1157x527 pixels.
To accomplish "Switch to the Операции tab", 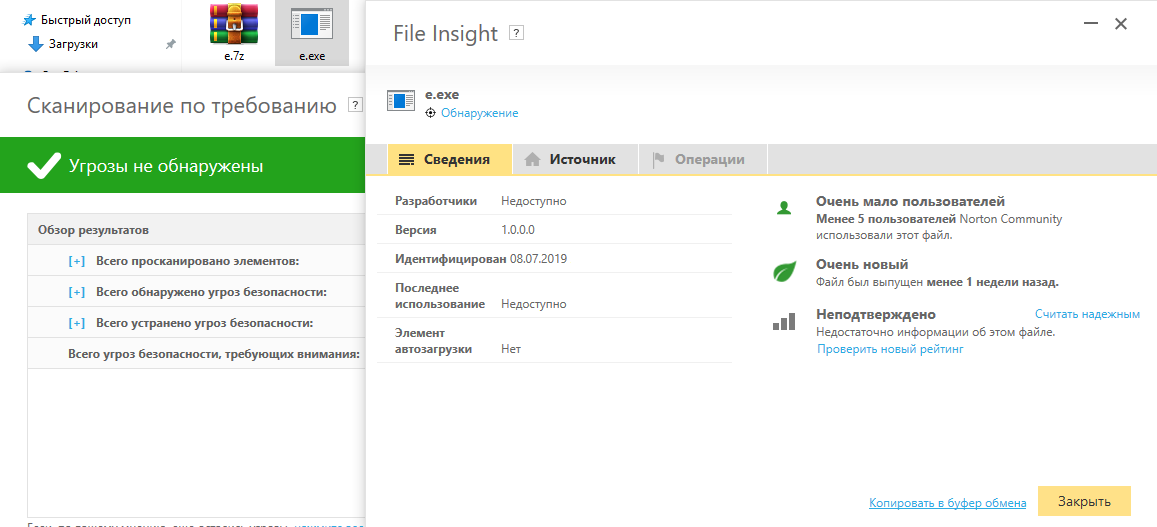I will (702, 159).
